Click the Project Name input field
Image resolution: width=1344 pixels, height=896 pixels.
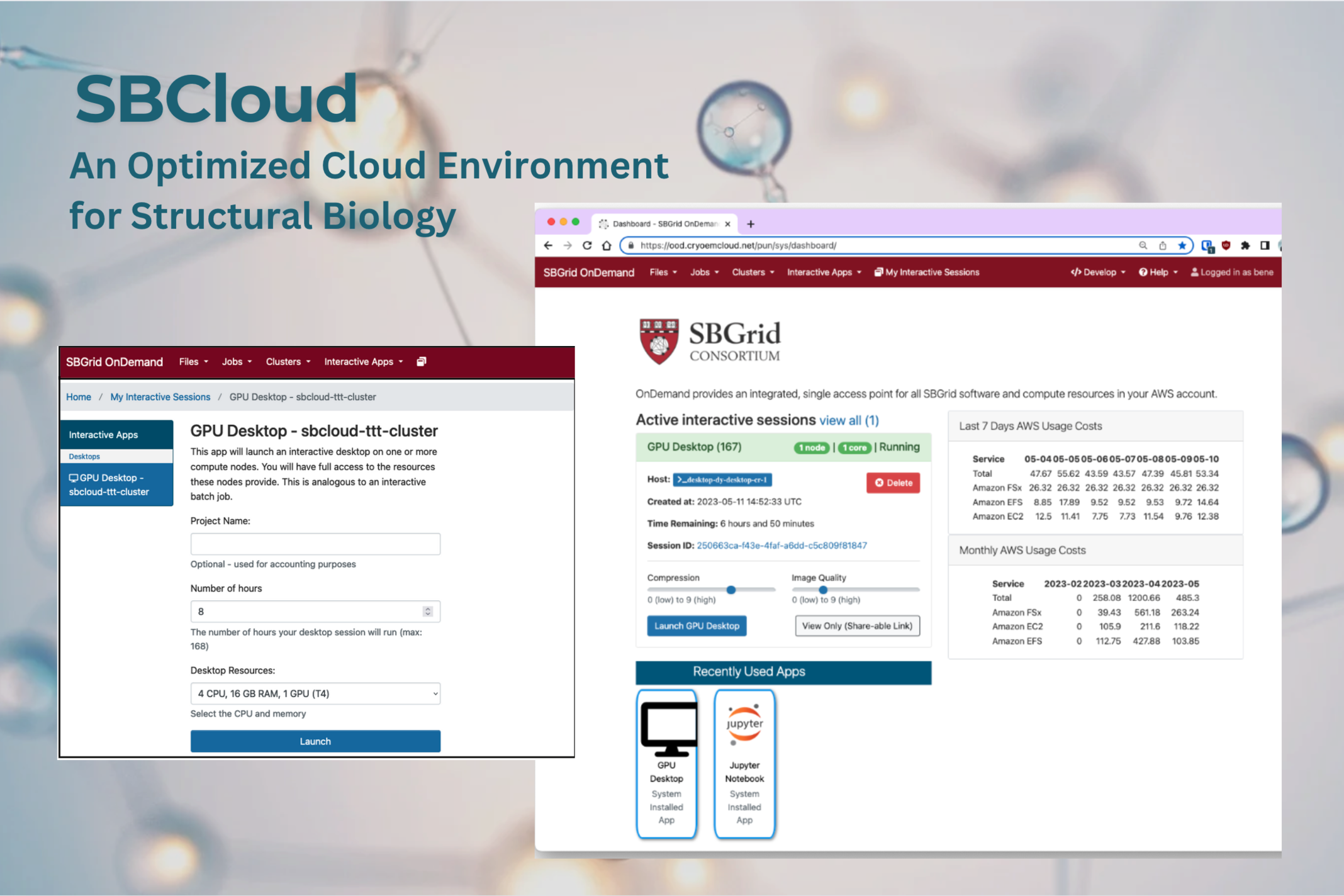coord(315,544)
